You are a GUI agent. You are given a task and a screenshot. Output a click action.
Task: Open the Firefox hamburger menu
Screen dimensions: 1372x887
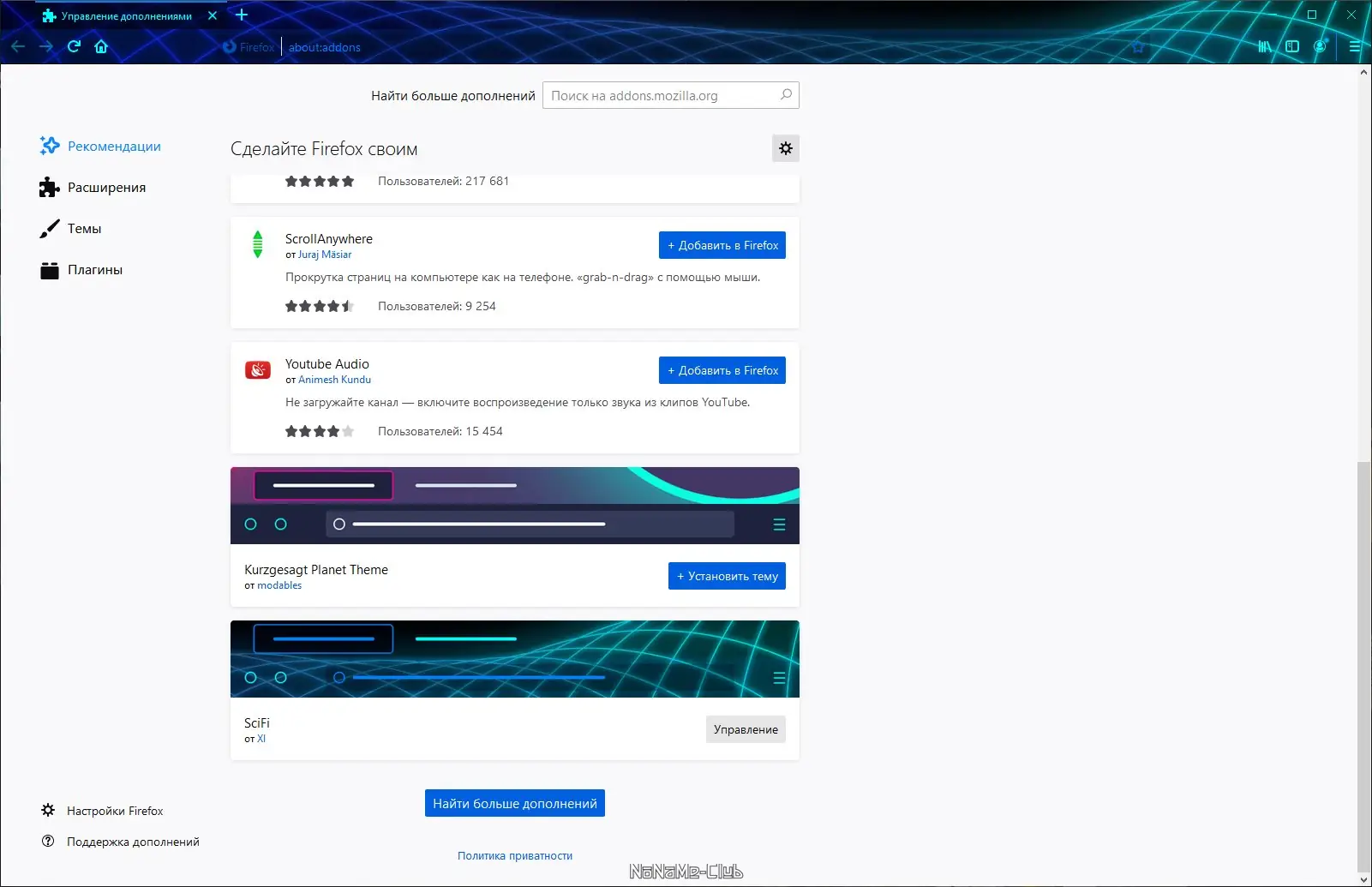point(1355,46)
